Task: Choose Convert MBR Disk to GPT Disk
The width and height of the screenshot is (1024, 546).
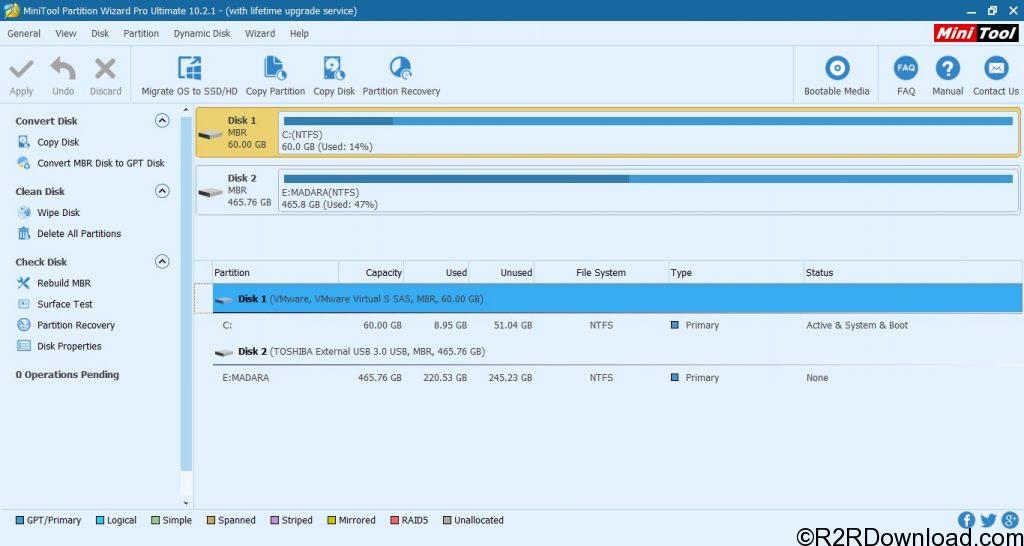Action: pyautogui.click(x=101, y=163)
